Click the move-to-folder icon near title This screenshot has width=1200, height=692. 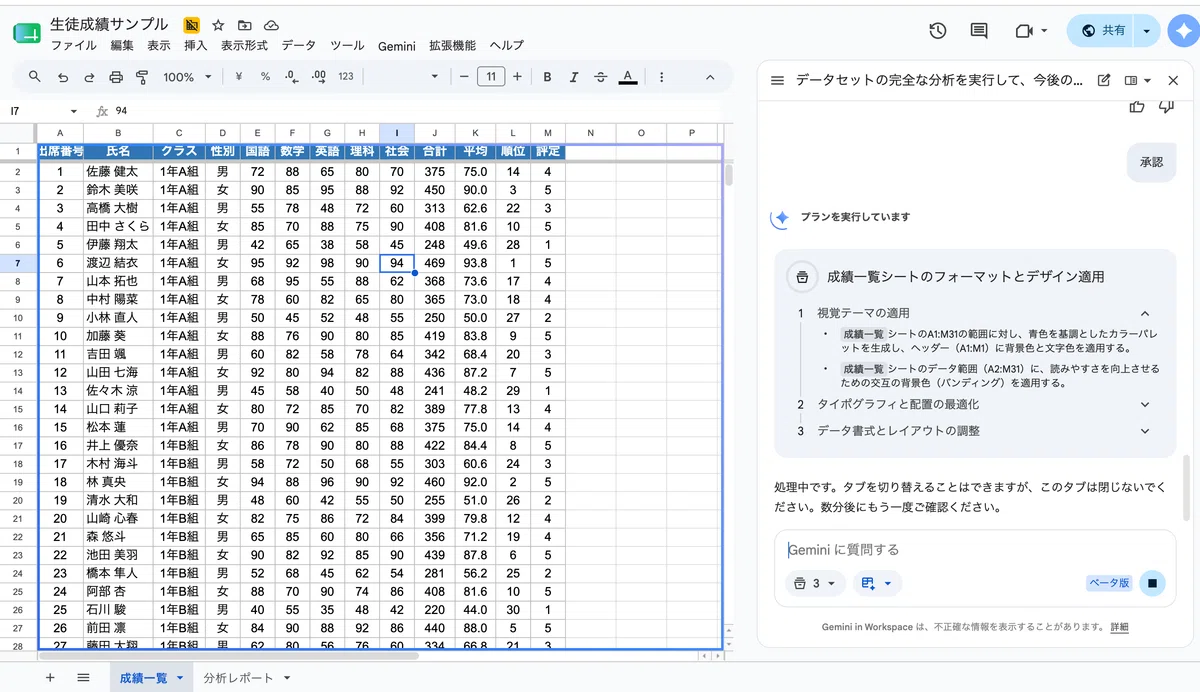(x=245, y=25)
